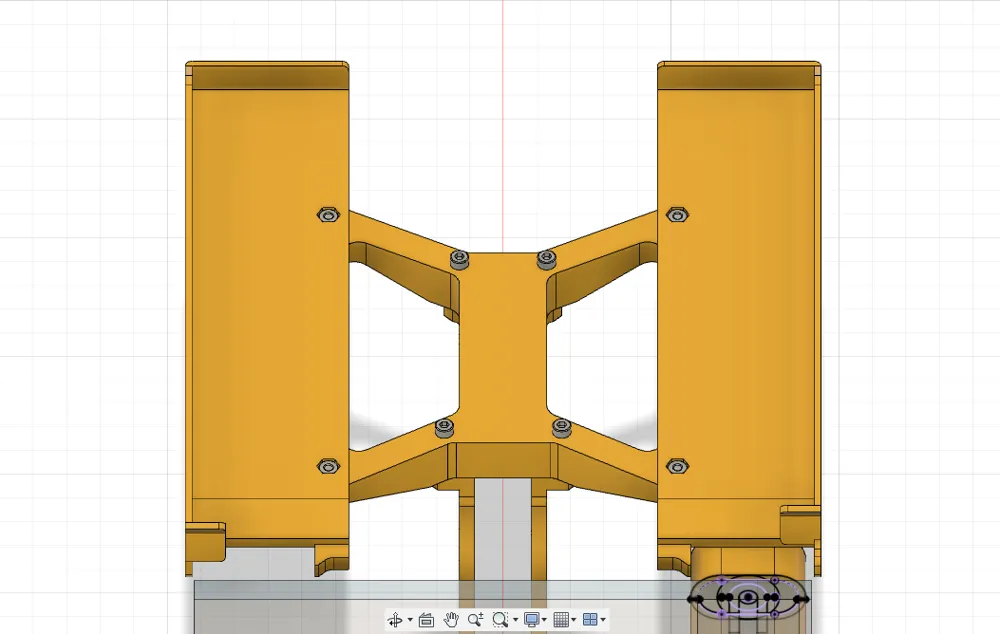Image resolution: width=1000 pixels, height=634 pixels.
Task: Open the Fit tool dropdown menu
Action: [x=515, y=620]
